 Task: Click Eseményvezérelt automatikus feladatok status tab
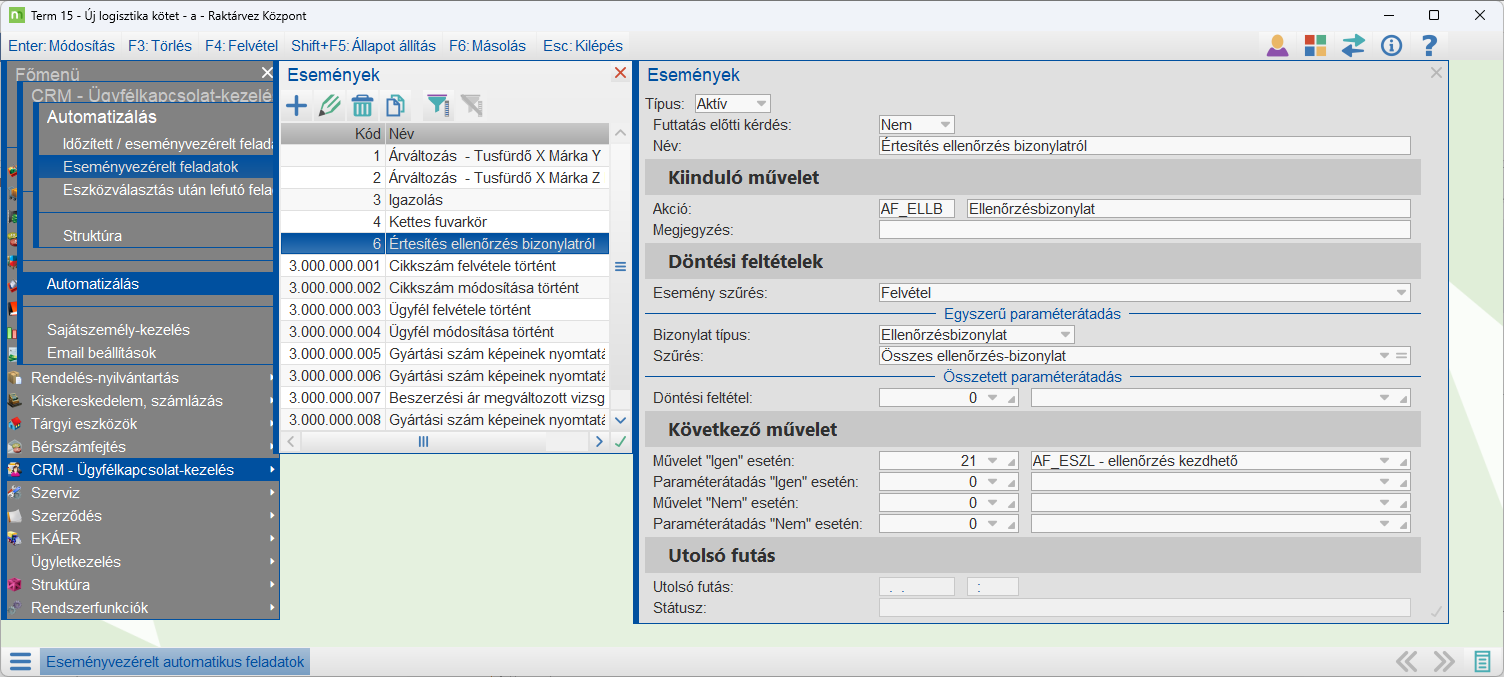pos(175,662)
